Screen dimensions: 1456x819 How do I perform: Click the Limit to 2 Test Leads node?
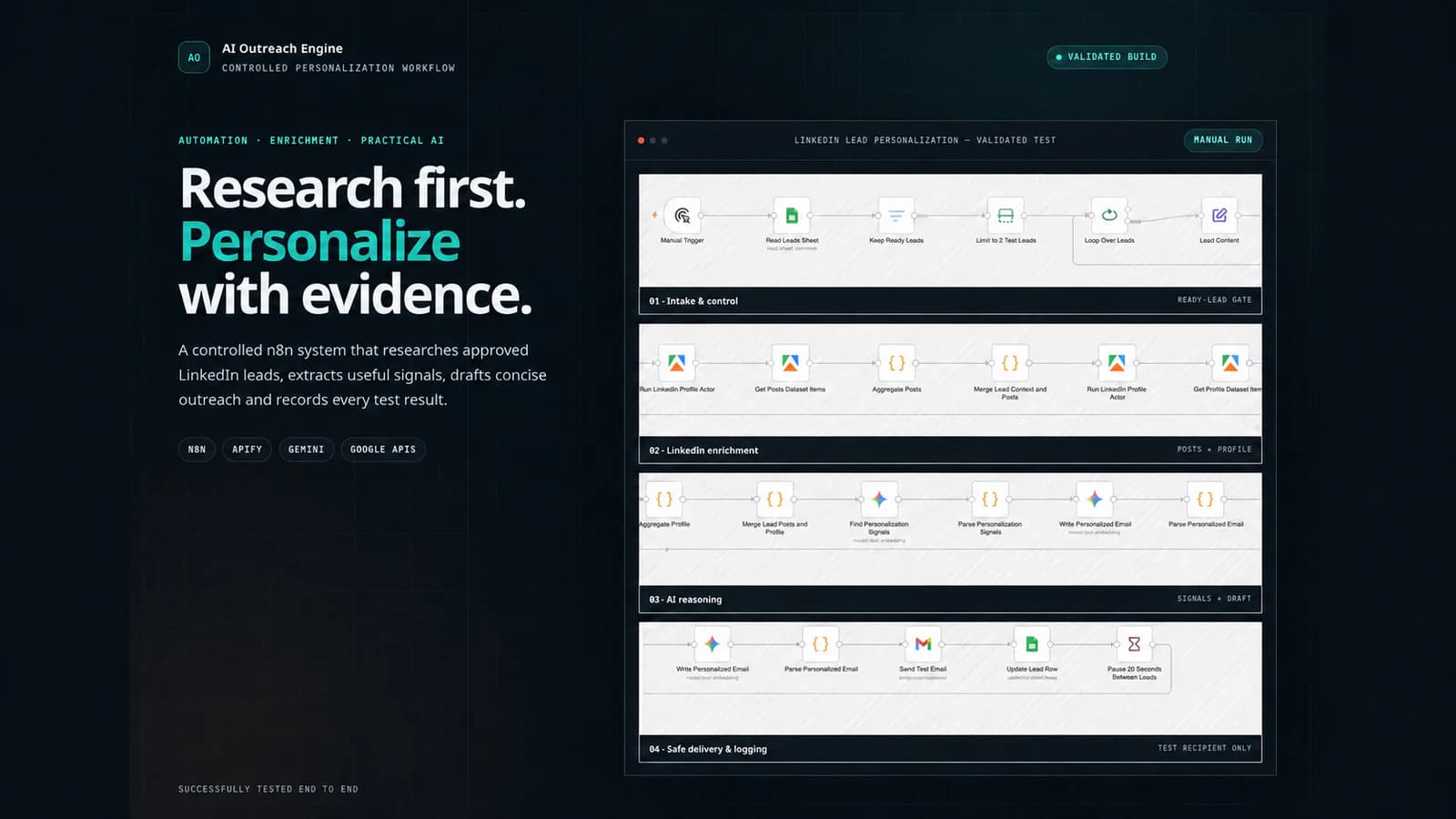(x=1006, y=216)
